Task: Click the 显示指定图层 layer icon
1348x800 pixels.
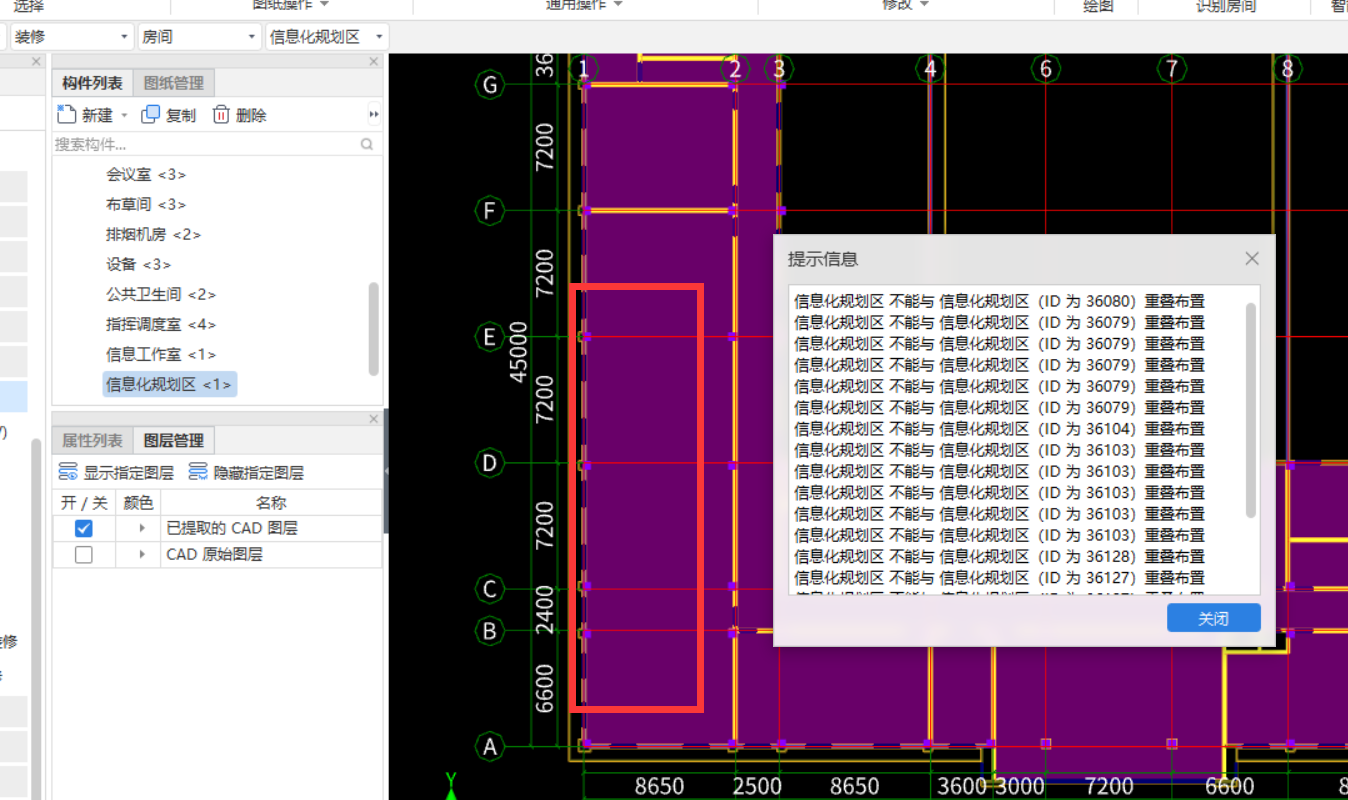Action: click(x=69, y=472)
